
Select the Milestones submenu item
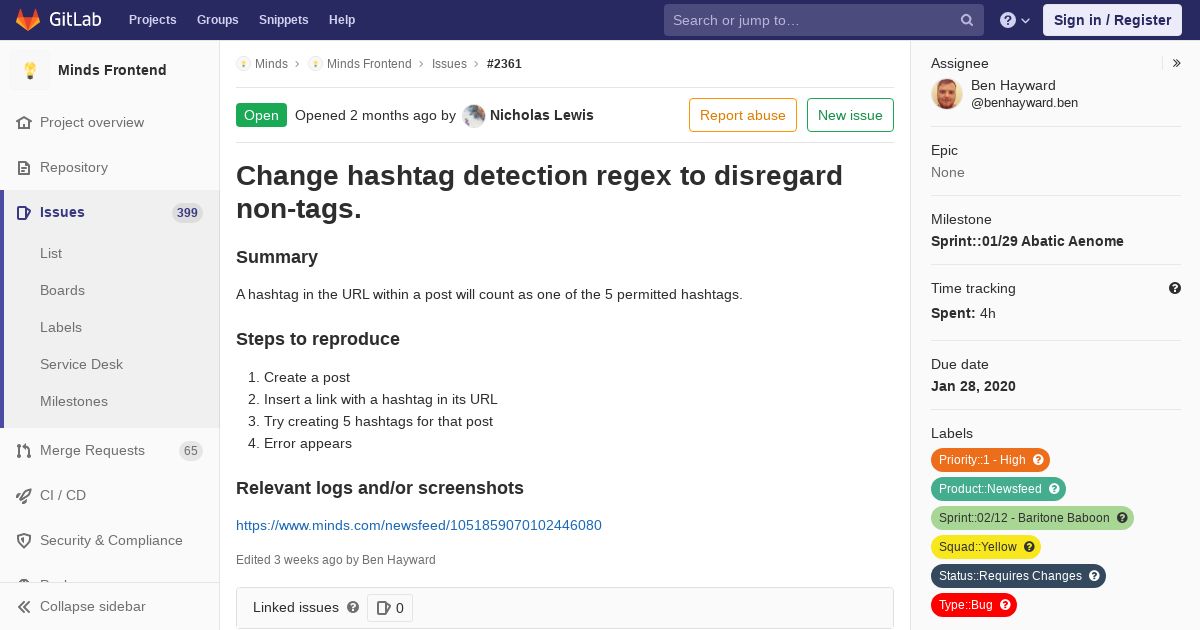[74, 402]
